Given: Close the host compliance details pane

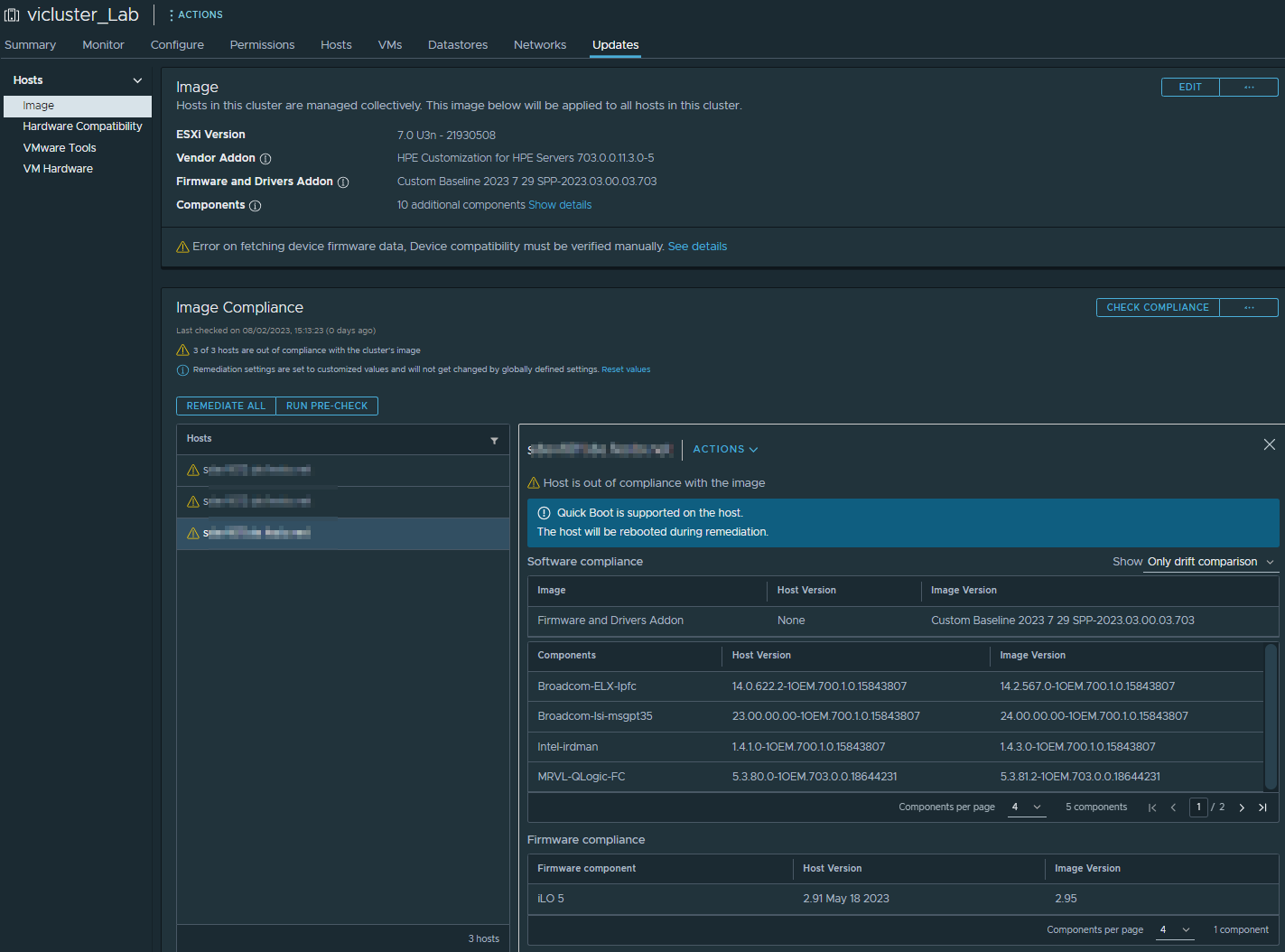Looking at the screenshot, I should pos(1269,444).
